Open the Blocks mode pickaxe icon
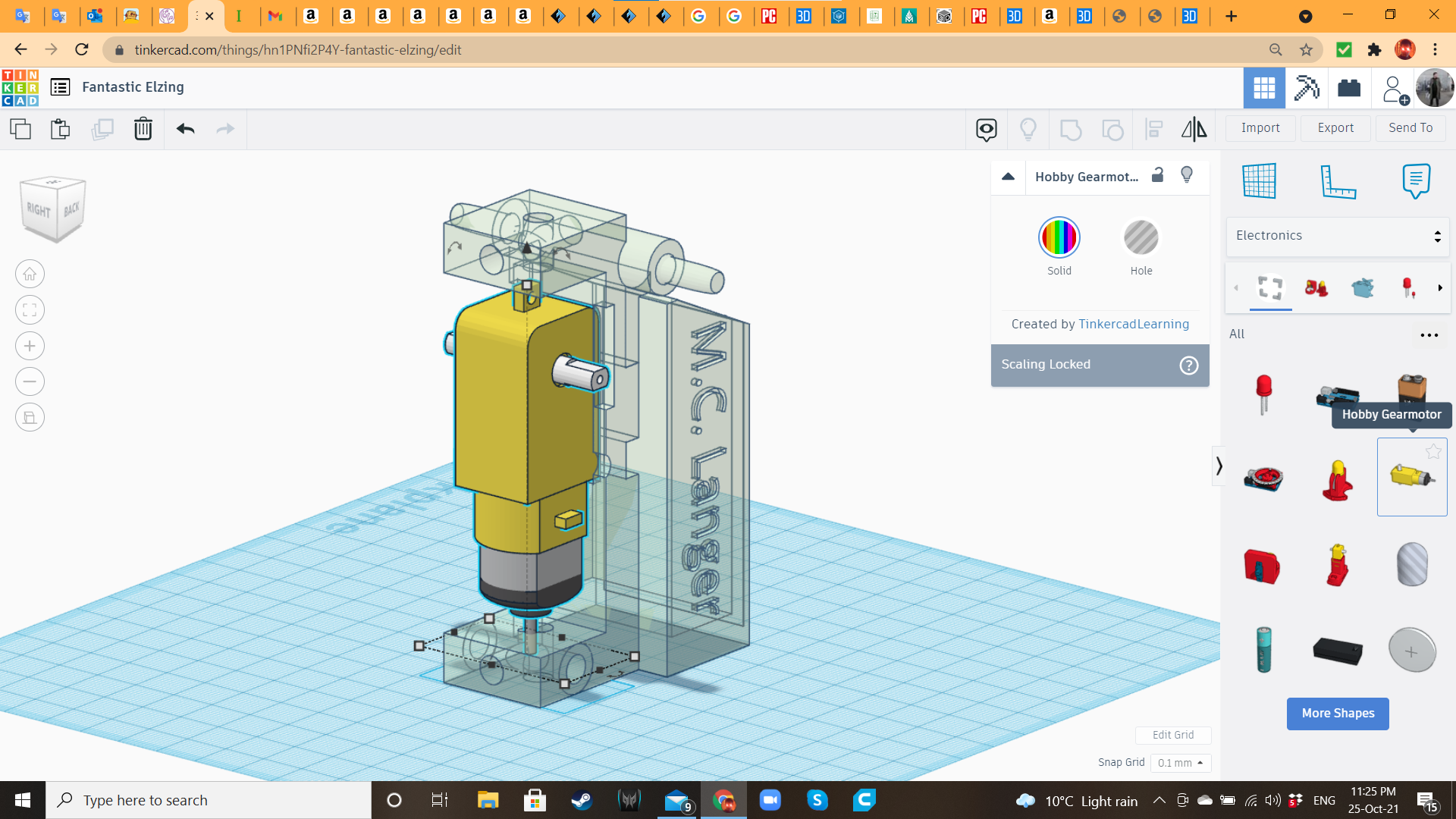Image resolution: width=1456 pixels, height=819 pixels. (x=1306, y=88)
